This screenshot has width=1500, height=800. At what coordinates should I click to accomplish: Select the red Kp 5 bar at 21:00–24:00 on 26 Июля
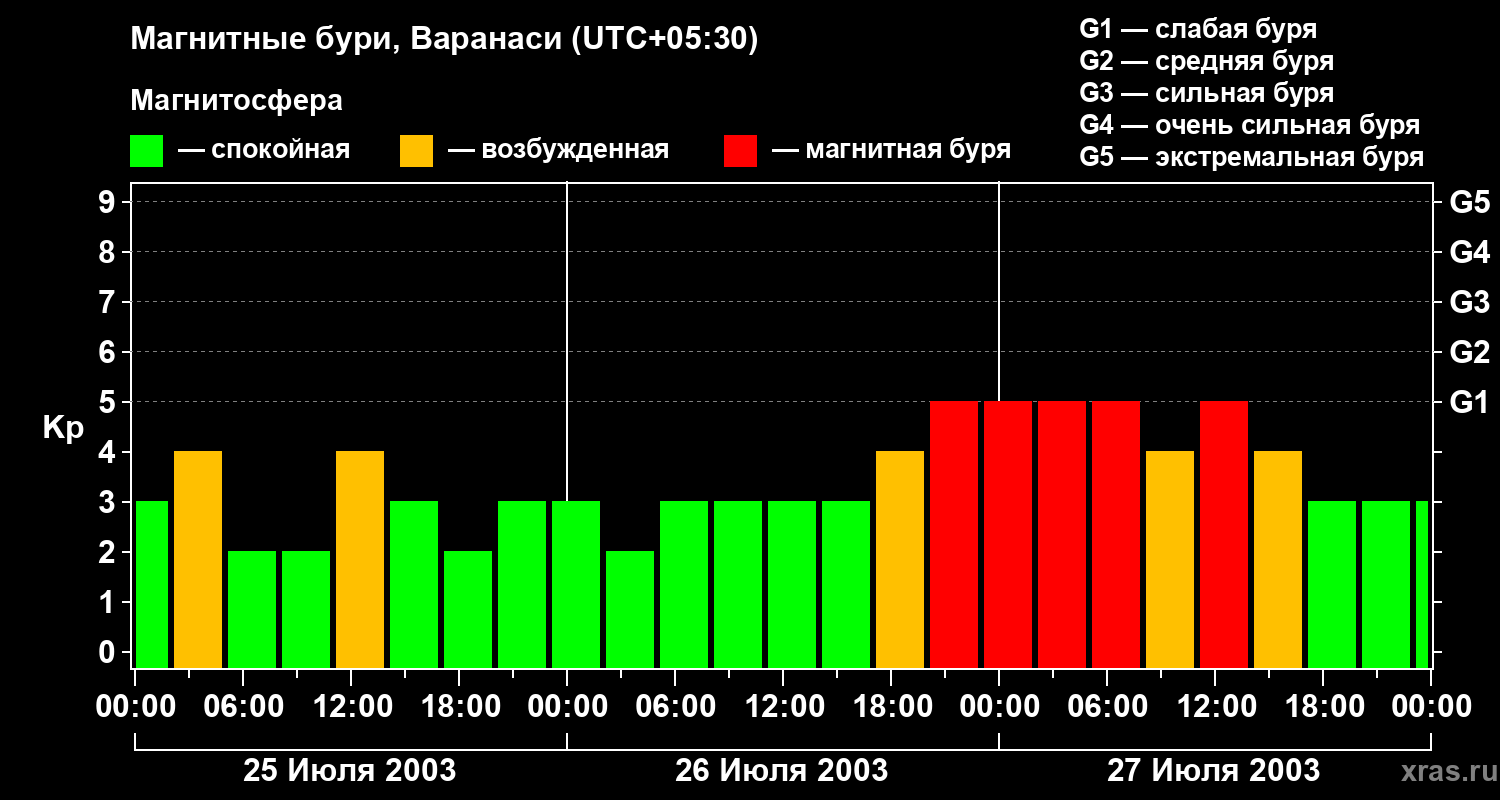pyautogui.click(x=954, y=535)
